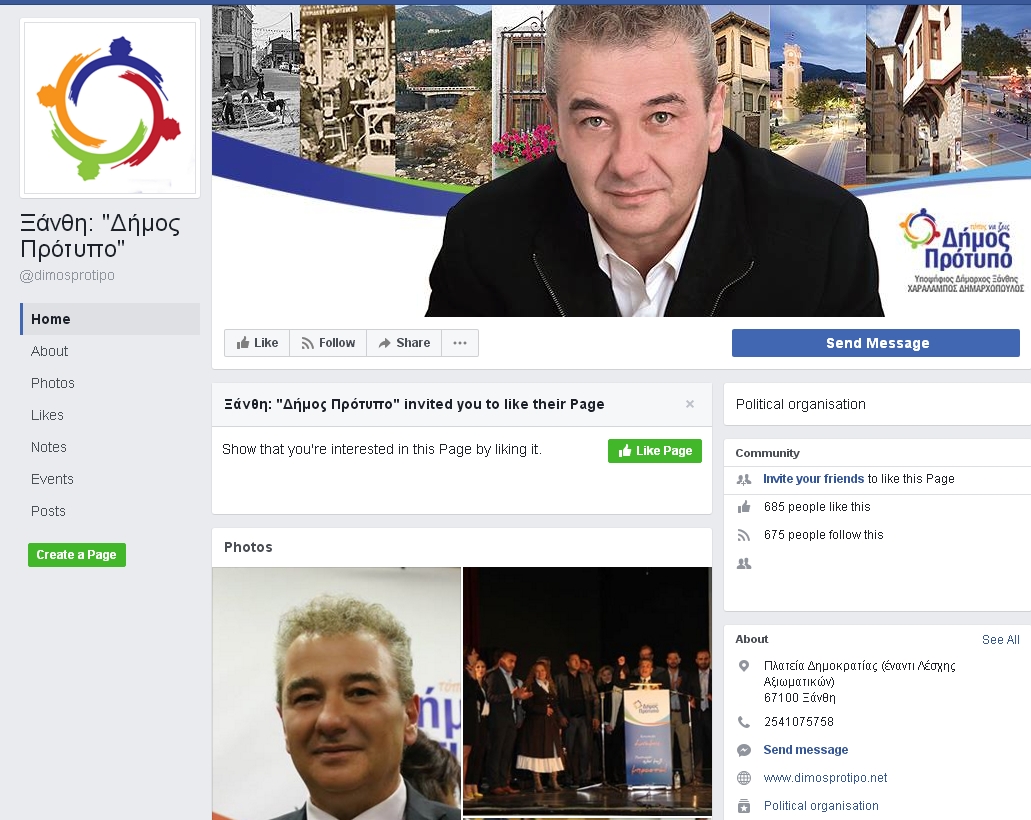Click the blue Send Message button

(x=876, y=343)
